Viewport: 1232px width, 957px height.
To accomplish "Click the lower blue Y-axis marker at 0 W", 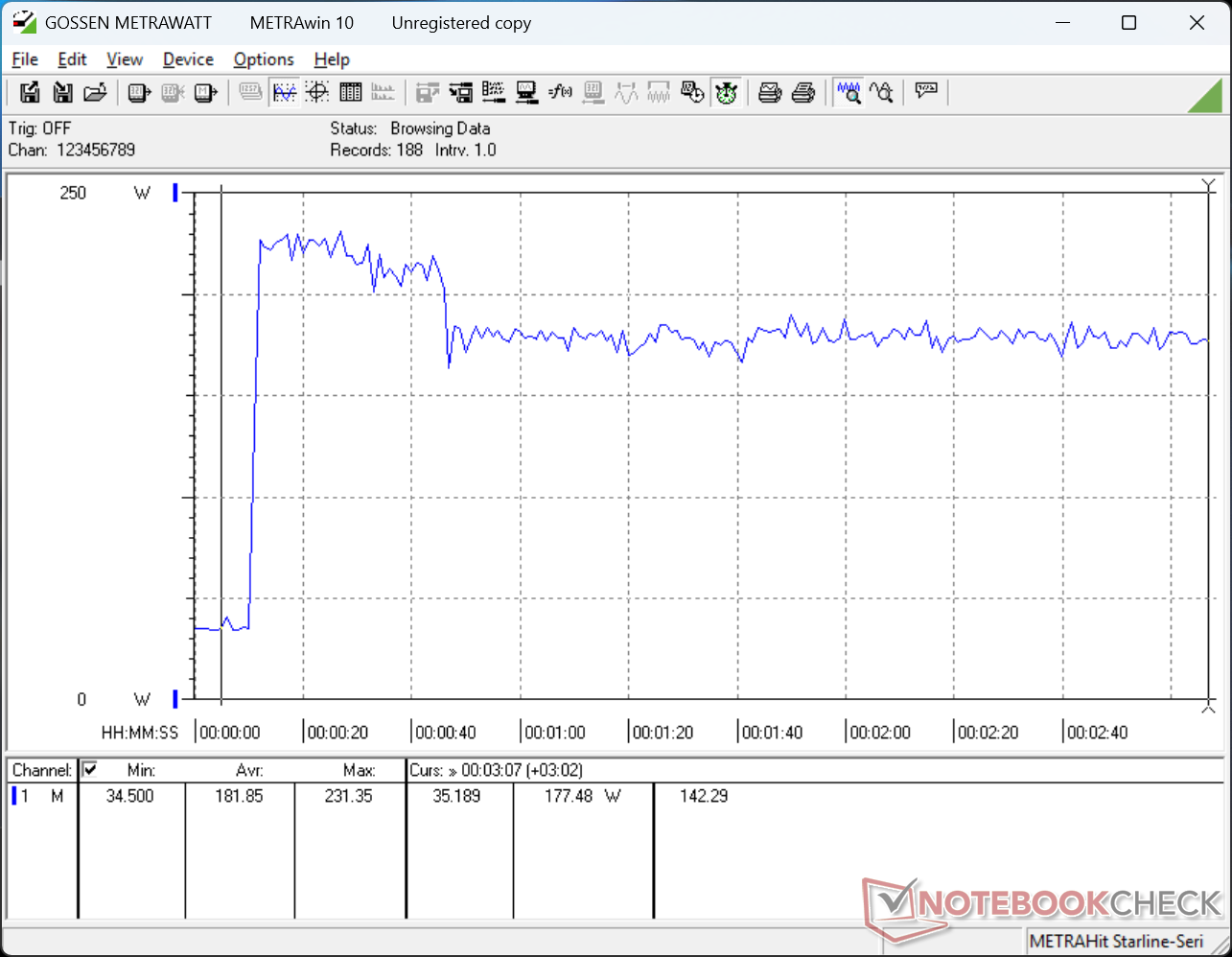I will pyautogui.click(x=175, y=698).
